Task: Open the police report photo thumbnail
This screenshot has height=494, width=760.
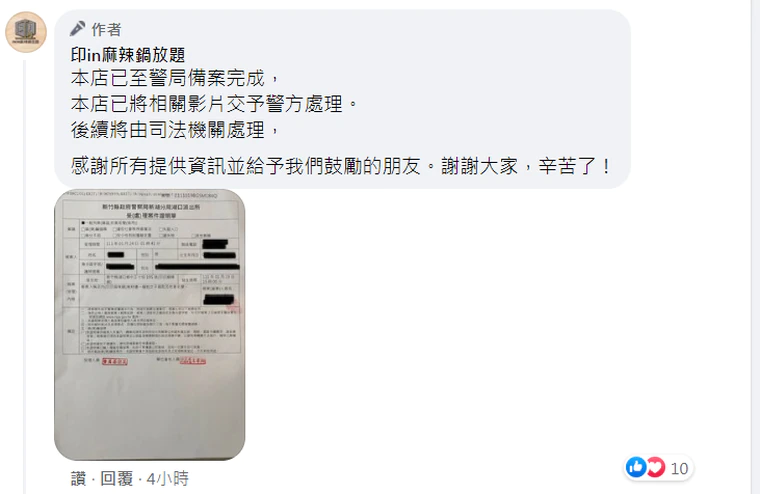Action: pos(150,324)
